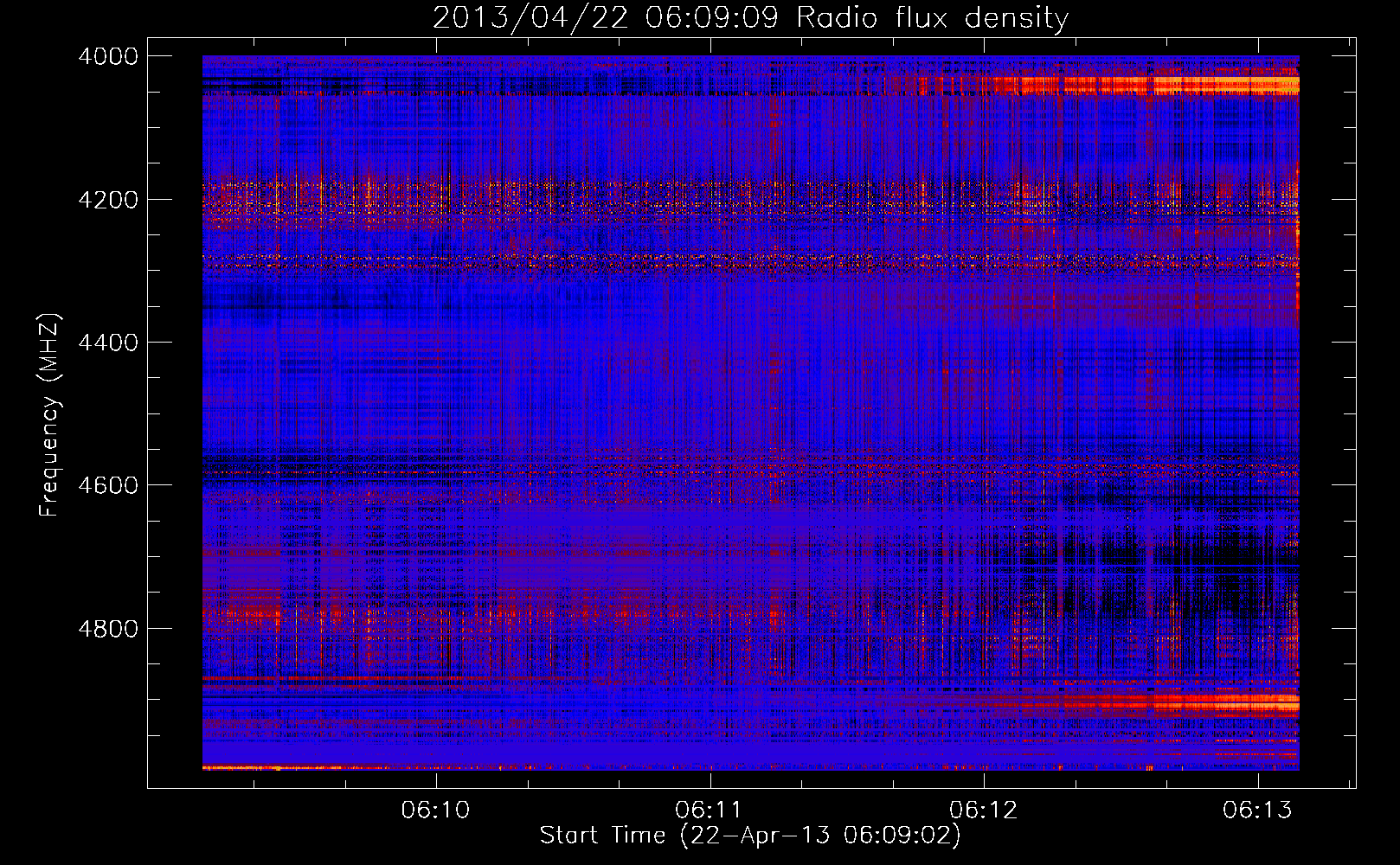Screen dimensions: 1400x865
Task: Click the 06:10 time tick label
Action: click(x=436, y=810)
